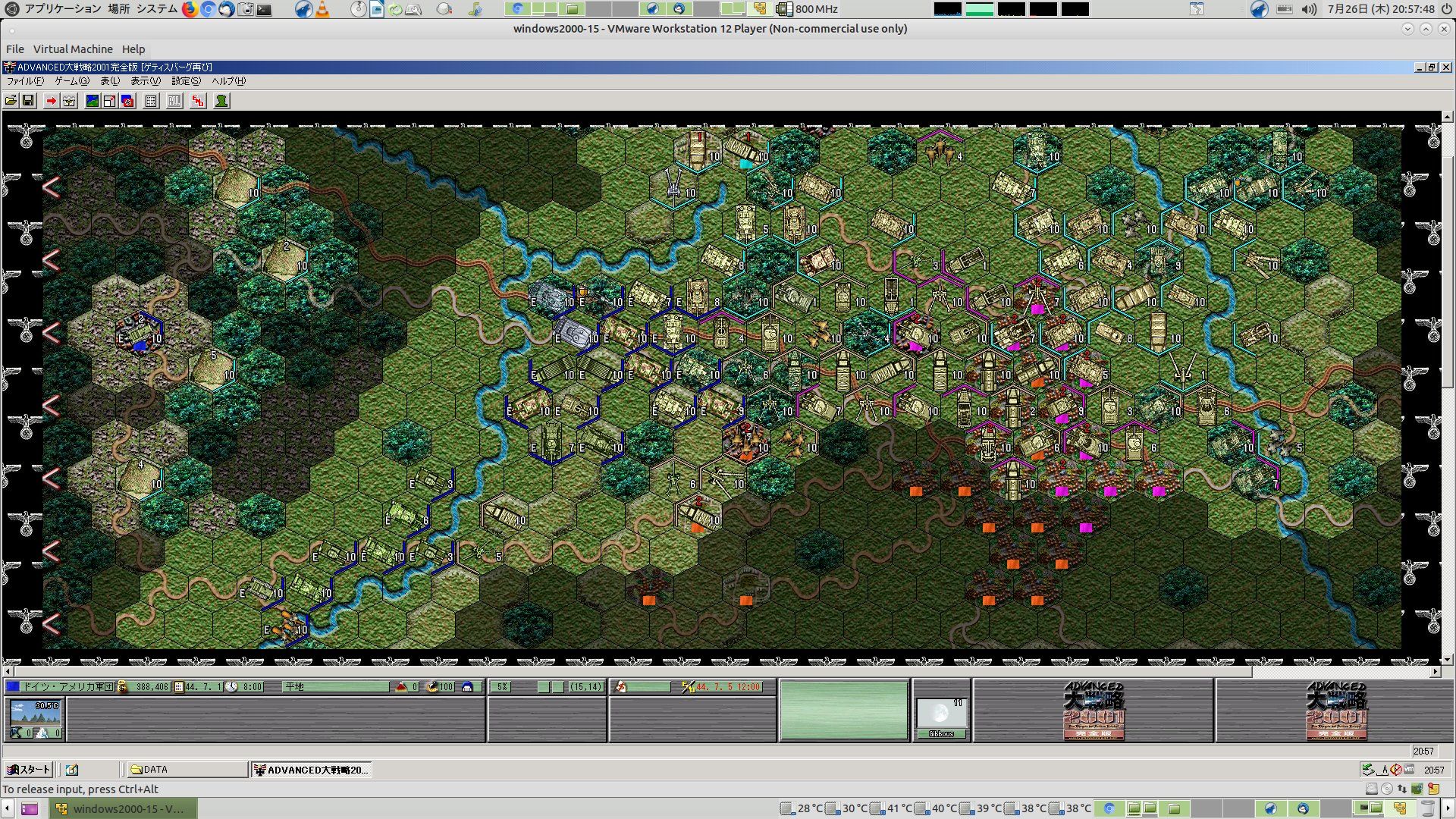Click the small window layout toolbar icon
This screenshot has width=1456, height=819.
[x=109, y=101]
